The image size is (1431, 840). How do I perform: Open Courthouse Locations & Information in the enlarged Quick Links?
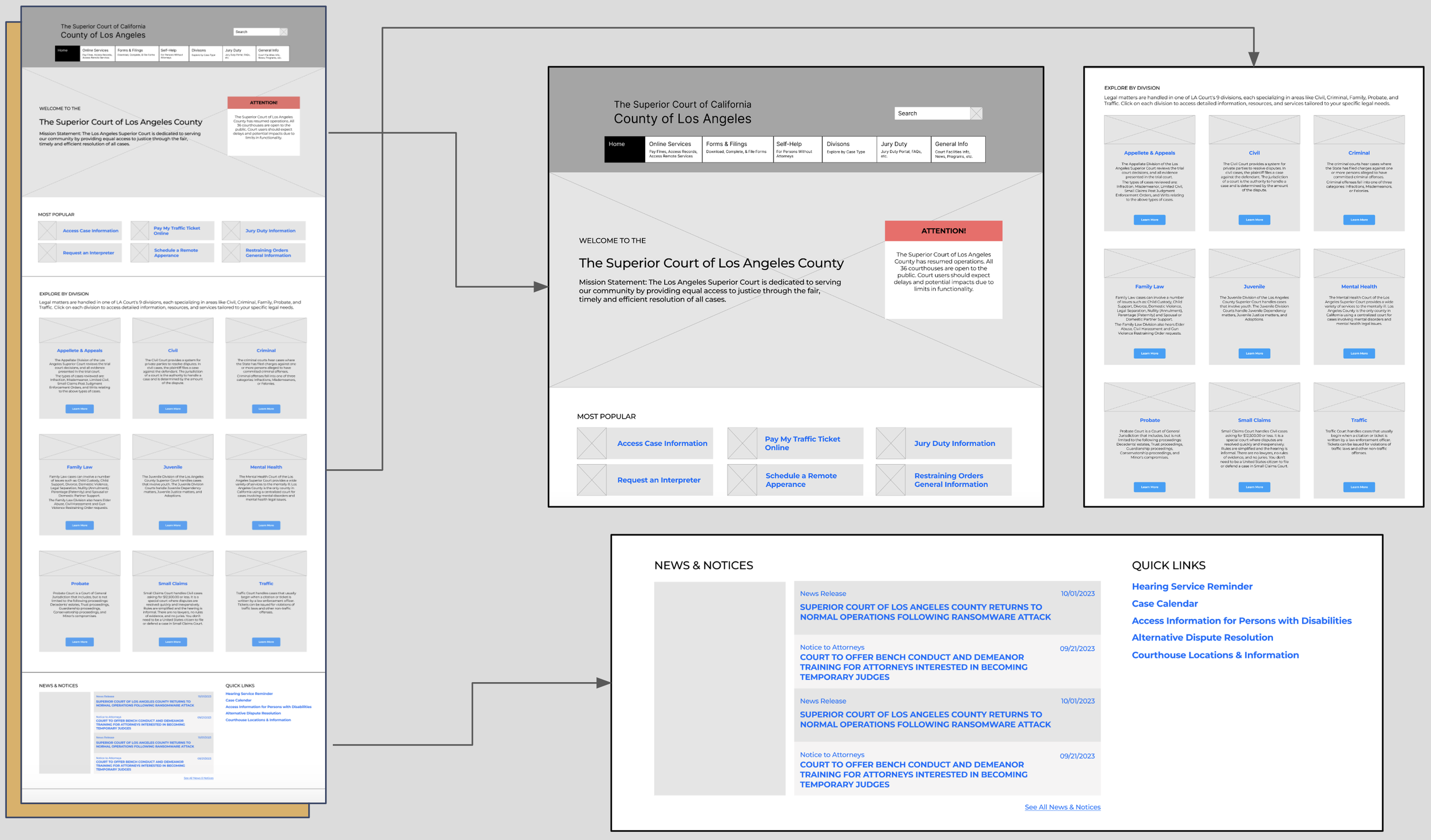pyautogui.click(x=1215, y=655)
